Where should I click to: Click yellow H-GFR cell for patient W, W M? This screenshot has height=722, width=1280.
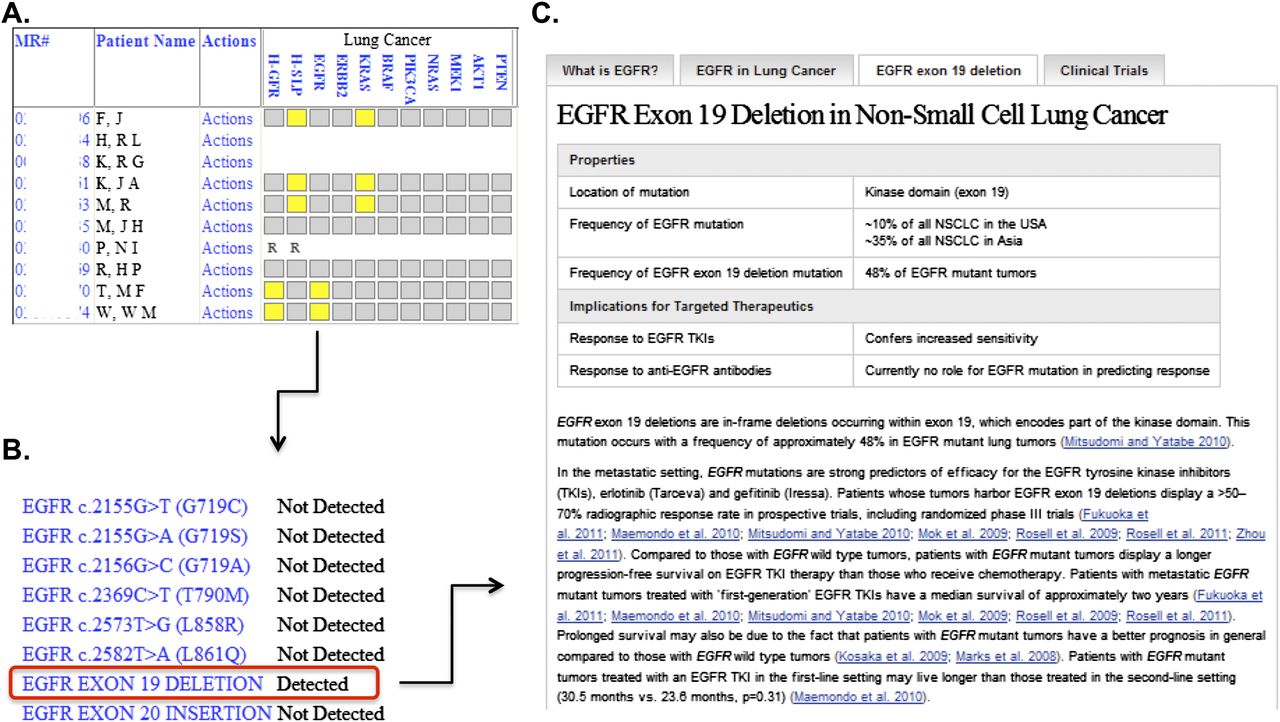pos(273,313)
